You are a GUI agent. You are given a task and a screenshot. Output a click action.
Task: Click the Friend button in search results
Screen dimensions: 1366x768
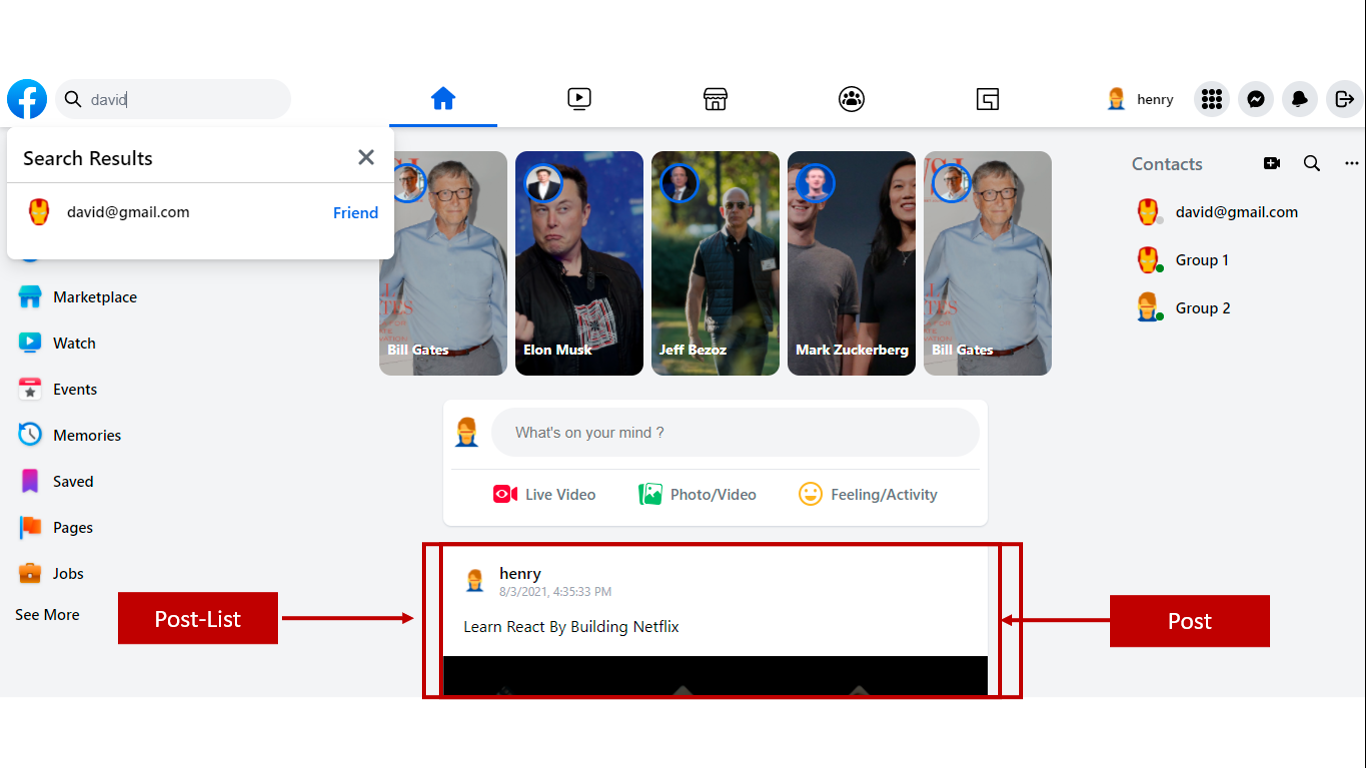click(355, 212)
